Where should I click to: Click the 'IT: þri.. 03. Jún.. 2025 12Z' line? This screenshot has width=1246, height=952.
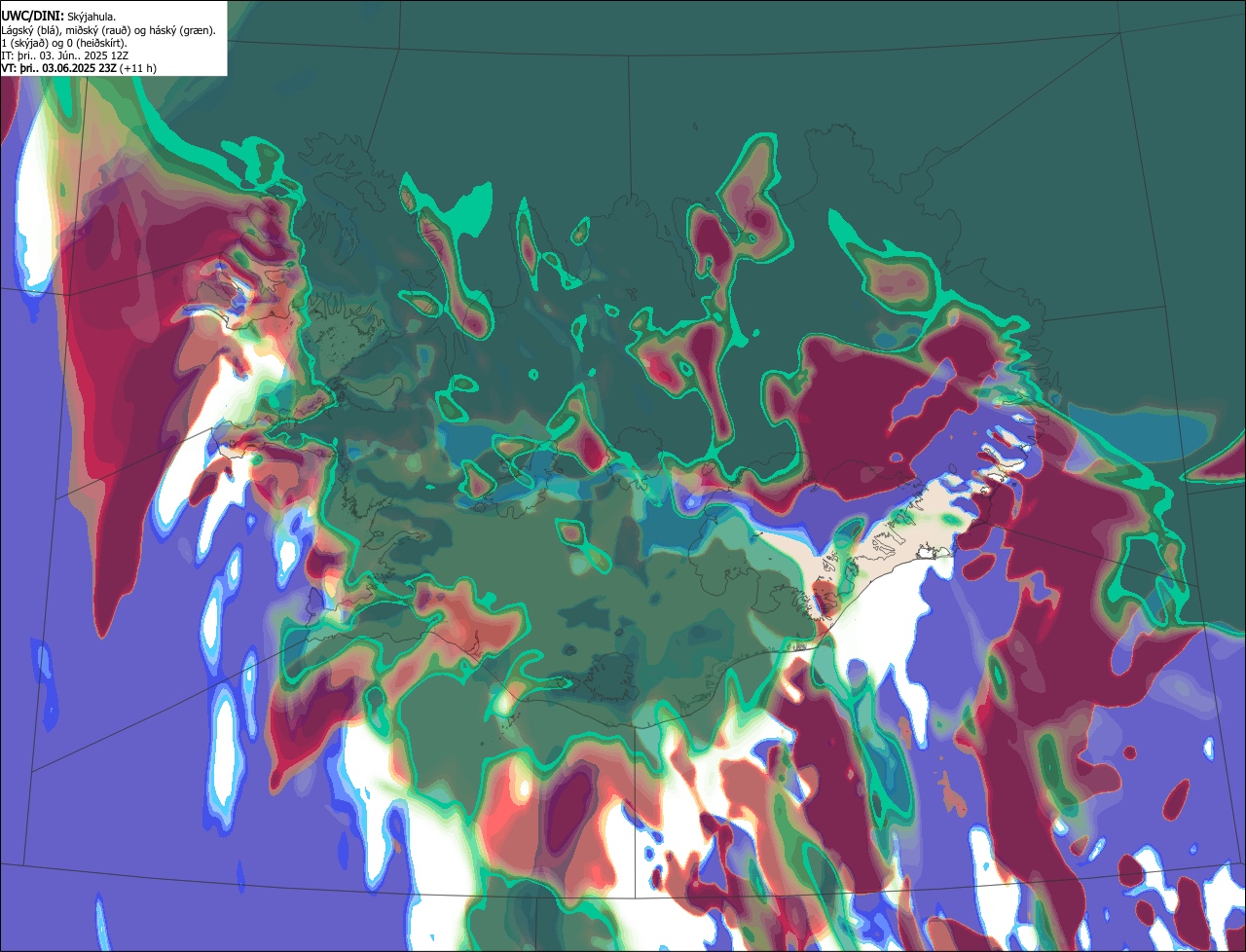point(64,55)
